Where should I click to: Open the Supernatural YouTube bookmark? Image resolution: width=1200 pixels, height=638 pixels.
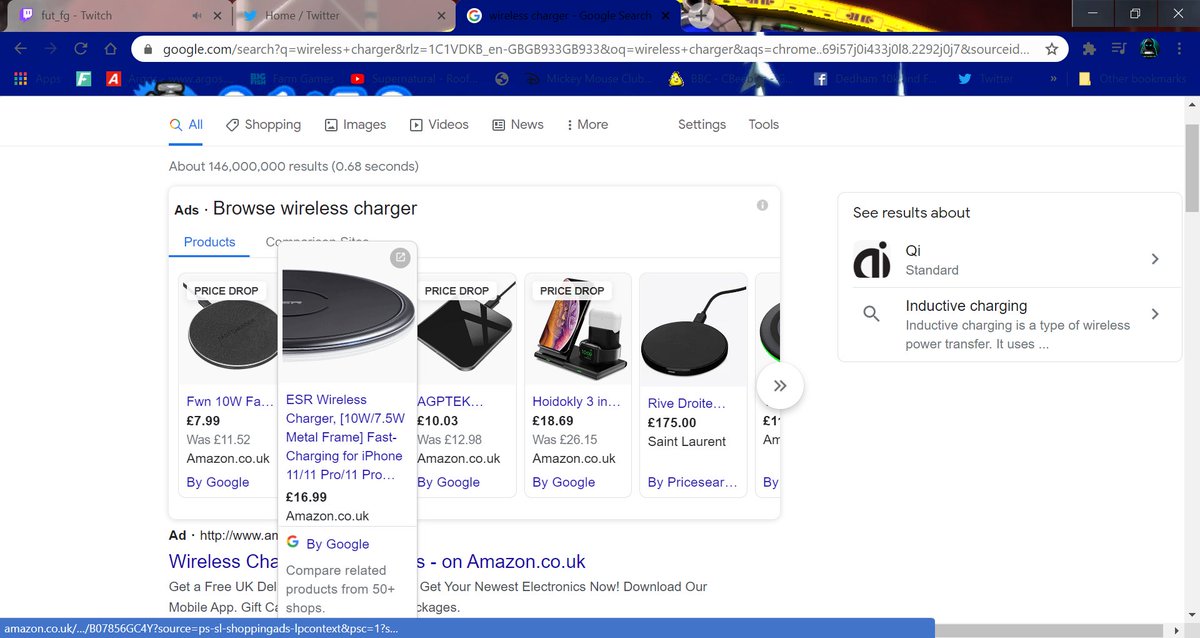tap(414, 79)
